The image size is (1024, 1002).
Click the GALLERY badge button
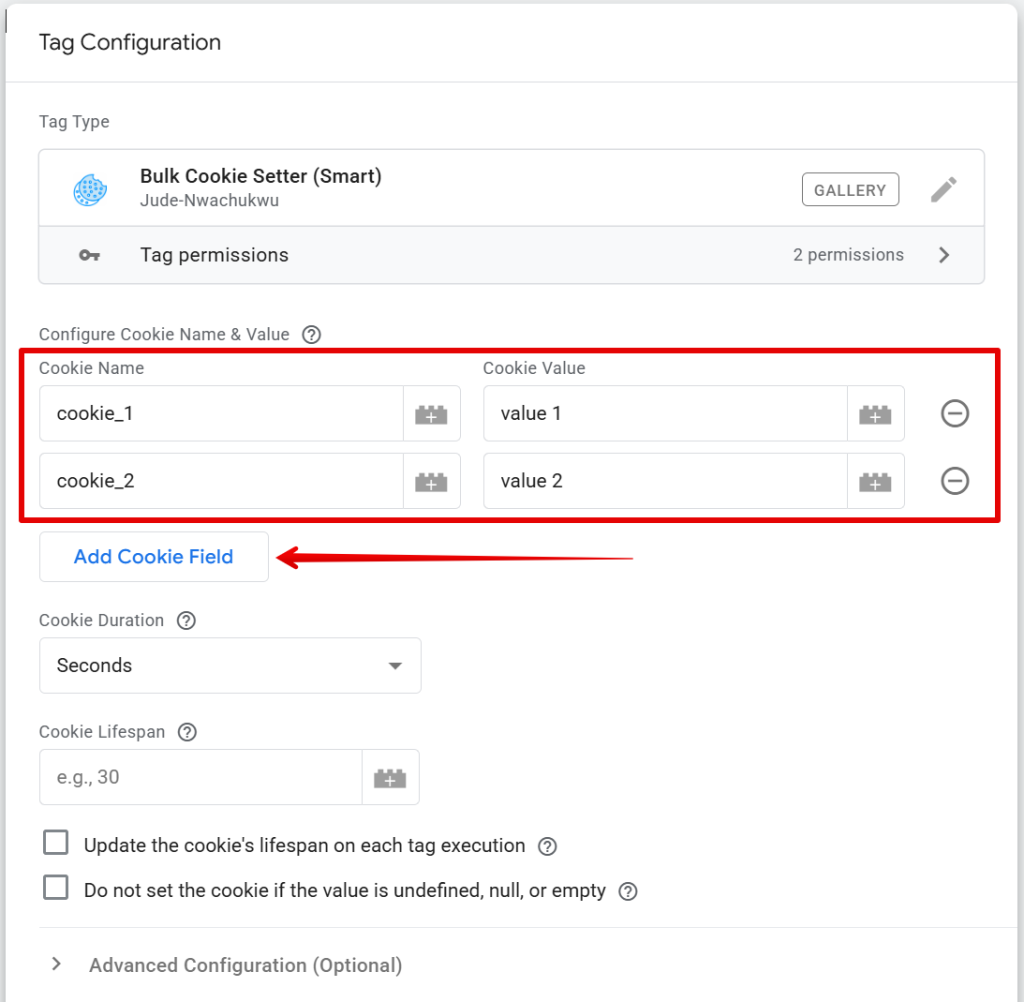click(849, 190)
